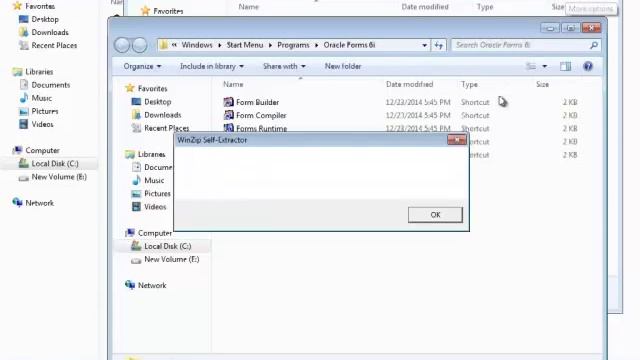This screenshot has height=360, width=640.
Task: Select Favorites in front window sidebar
Action: [147, 88]
